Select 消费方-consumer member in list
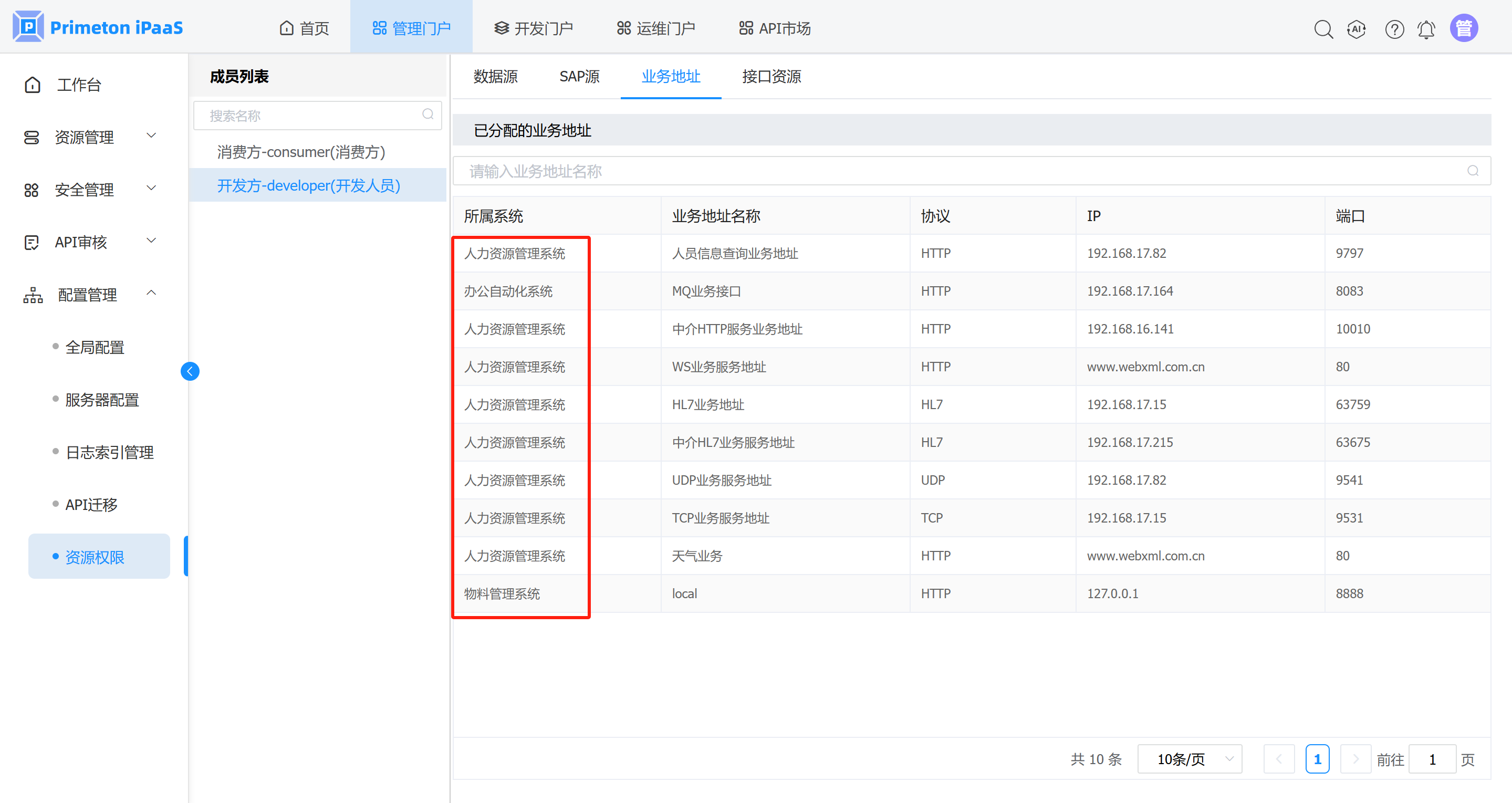The height and width of the screenshot is (803, 1512). click(301, 152)
